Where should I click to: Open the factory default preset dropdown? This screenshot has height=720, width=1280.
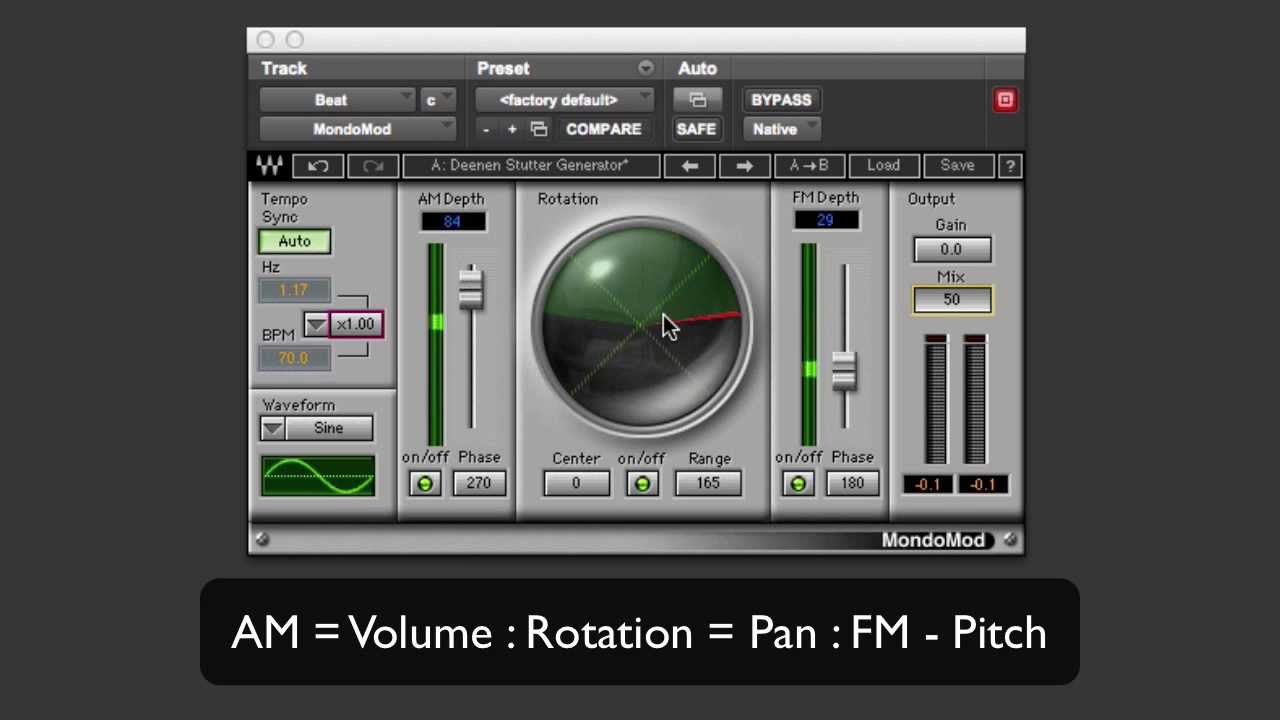click(564, 100)
